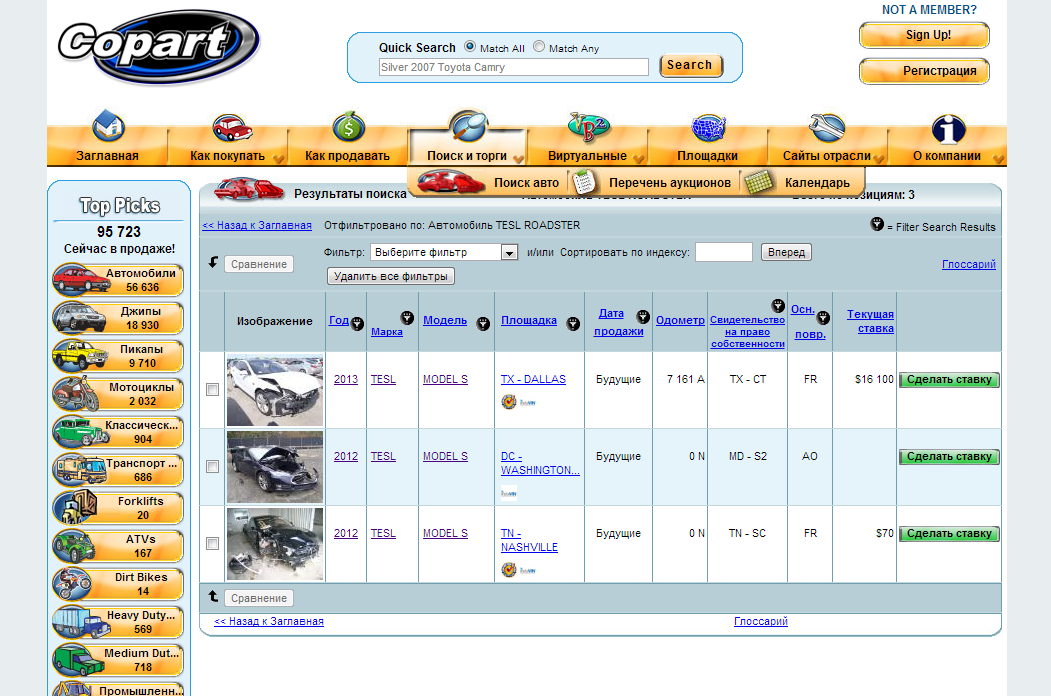This screenshot has width=1051, height=696.
Task: Click the USA map icon above Площадки
Action: click(708, 127)
